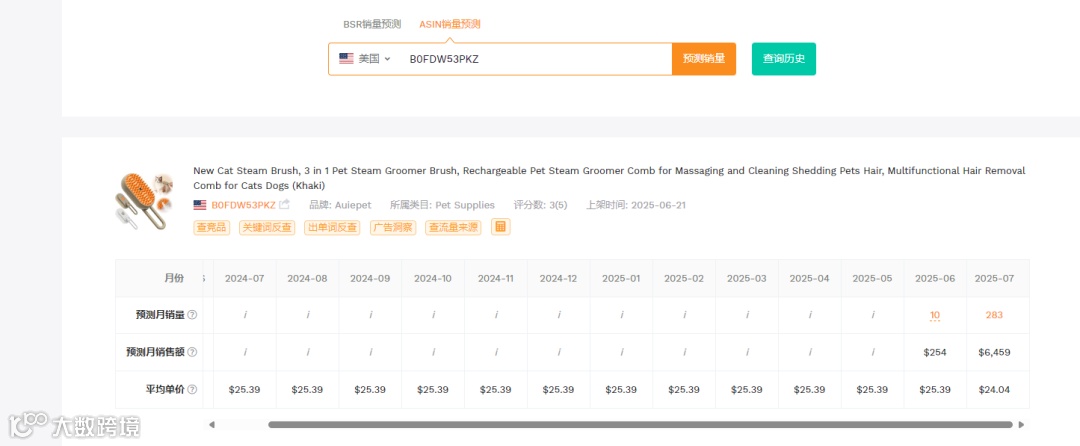Image resolution: width=1080 pixels, height=446 pixels.
Task: Click the 查流量来源 tag button
Action: pyautogui.click(x=453, y=227)
